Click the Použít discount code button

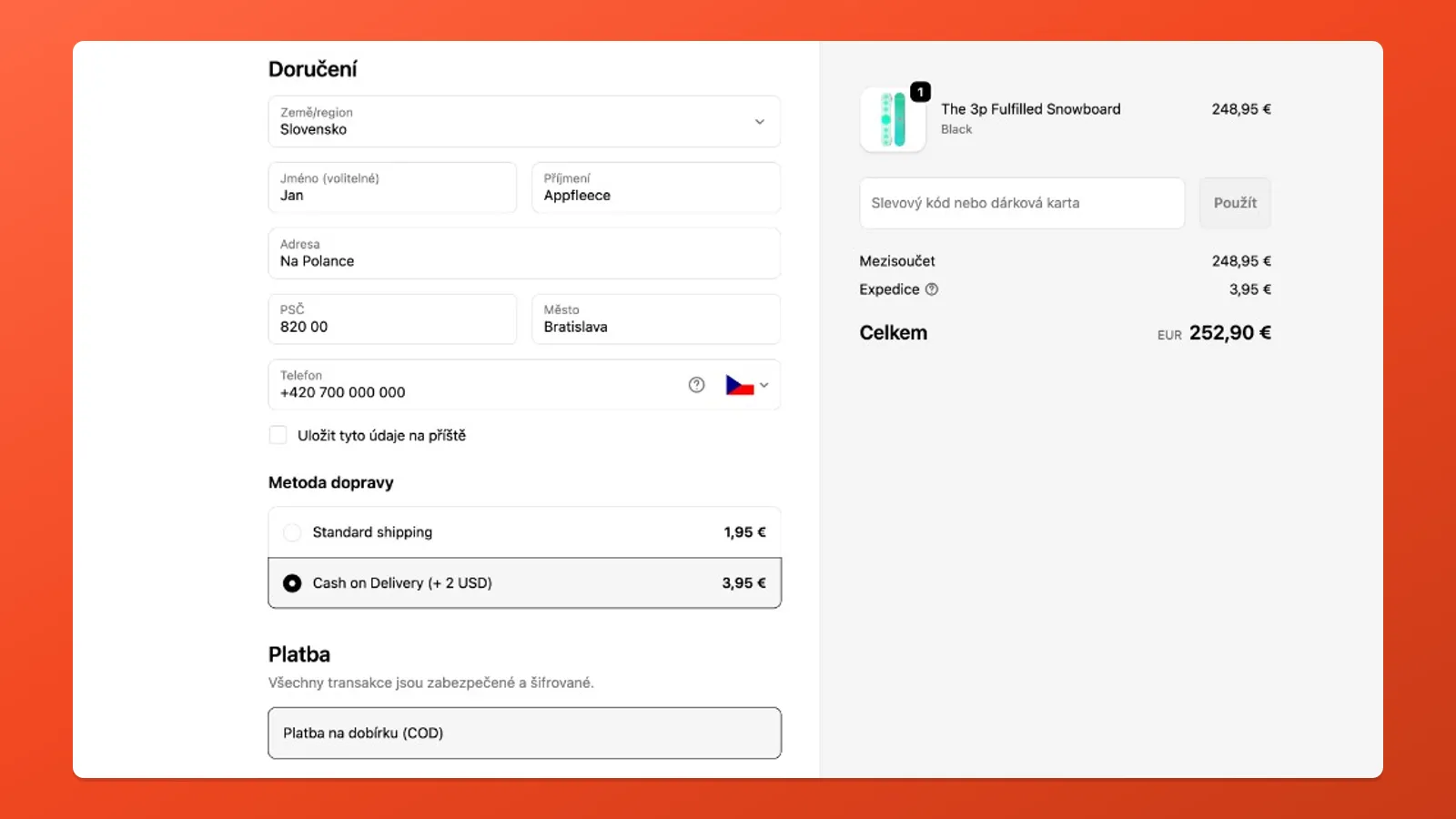pos(1235,203)
